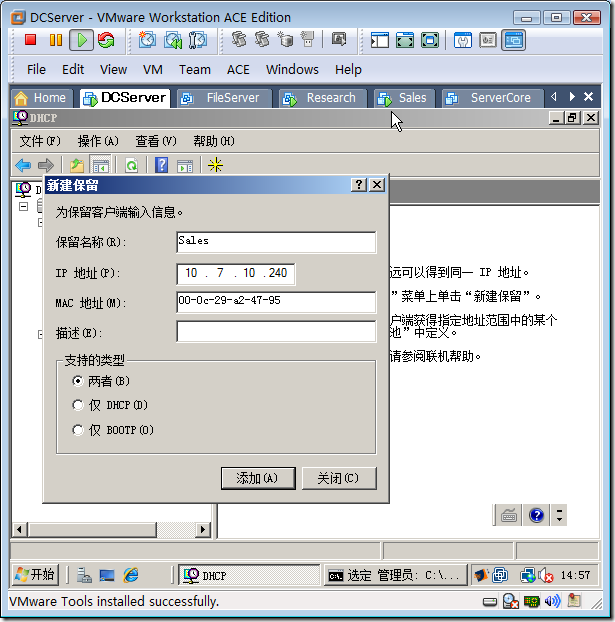Click the show desktop quick launch icon

coord(107,575)
